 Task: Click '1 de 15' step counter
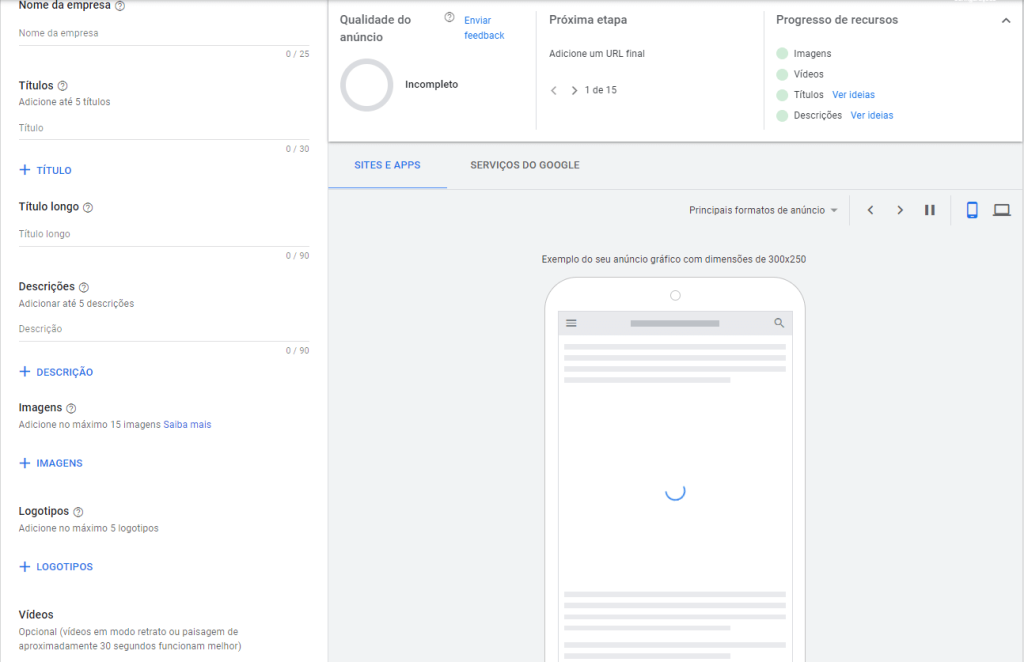pos(601,90)
